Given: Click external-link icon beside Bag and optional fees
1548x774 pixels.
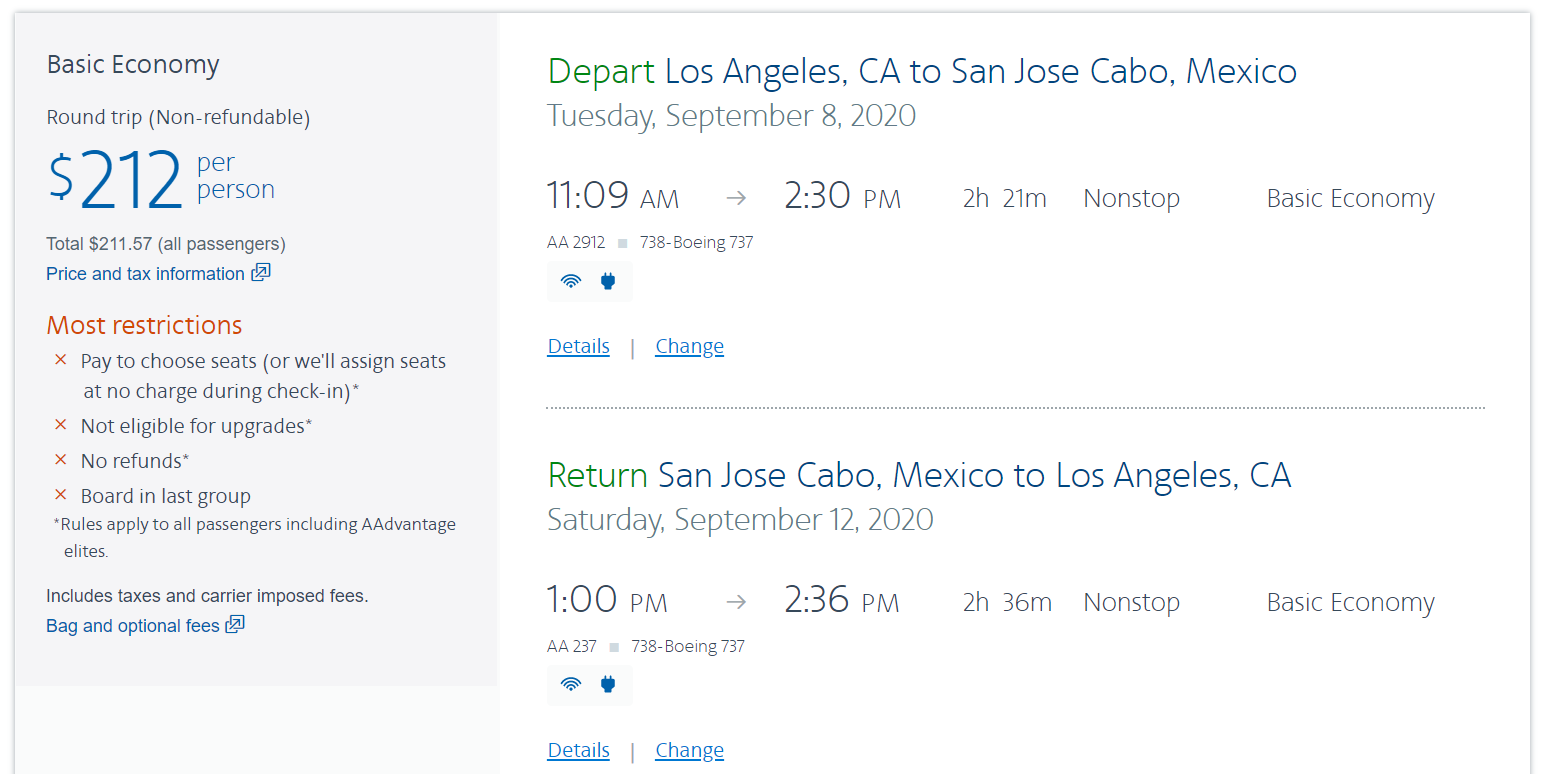Looking at the screenshot, I should [x=235, y=625].
